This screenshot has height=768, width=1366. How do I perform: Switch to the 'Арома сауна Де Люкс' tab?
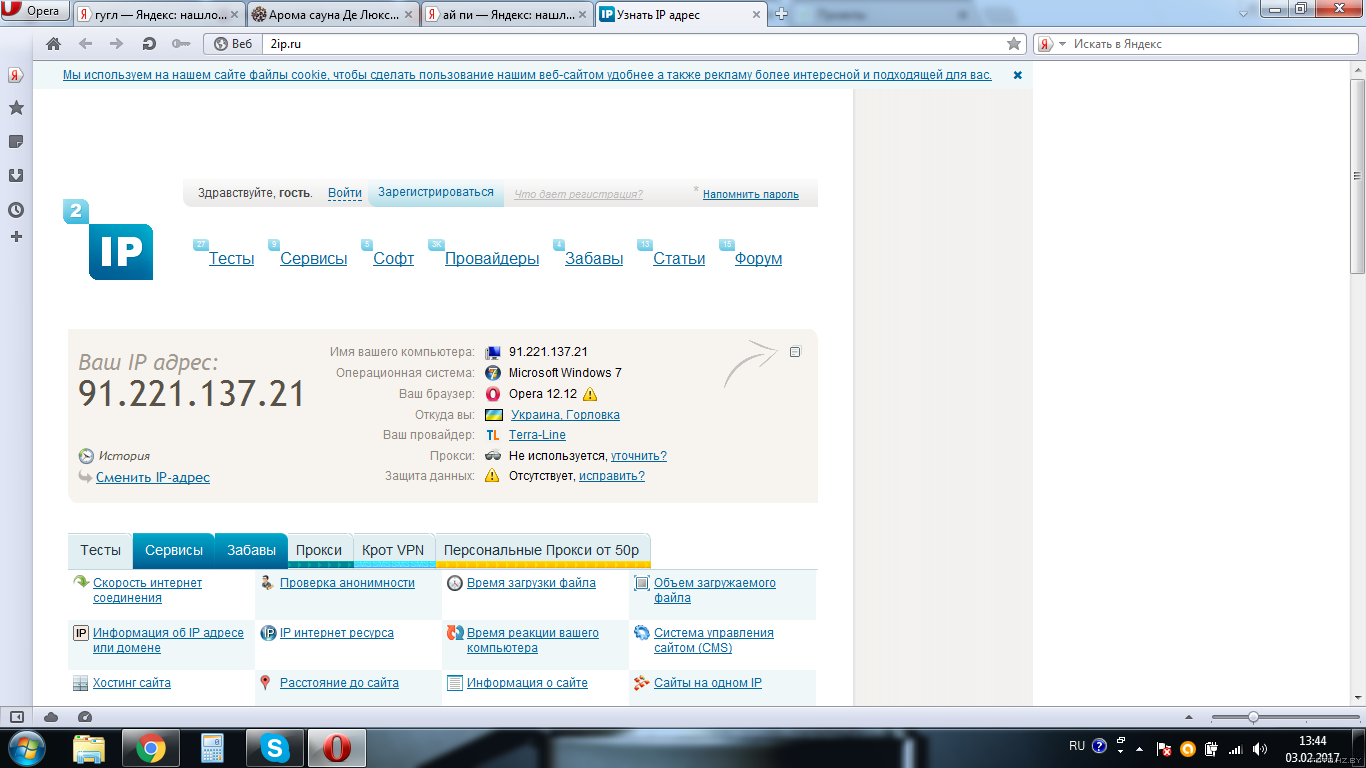pos(334,14)
